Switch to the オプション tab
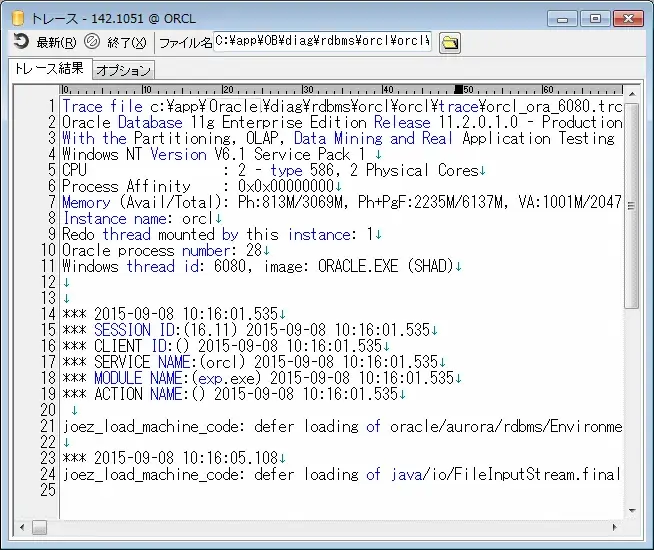The height and width of the screenshot is (550, 654). (124, 70)
